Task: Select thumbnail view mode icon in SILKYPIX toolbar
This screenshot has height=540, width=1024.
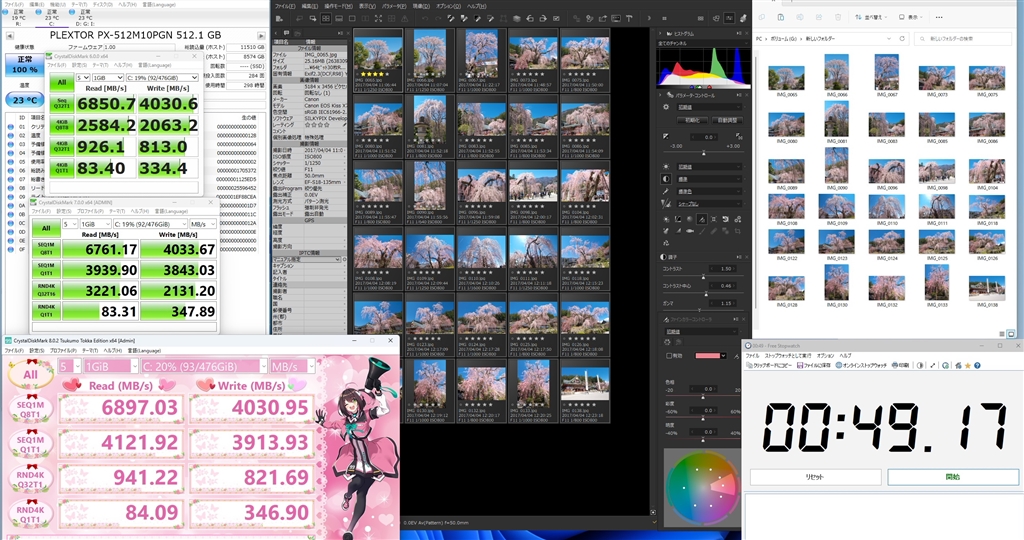Action: coord(326,18)
